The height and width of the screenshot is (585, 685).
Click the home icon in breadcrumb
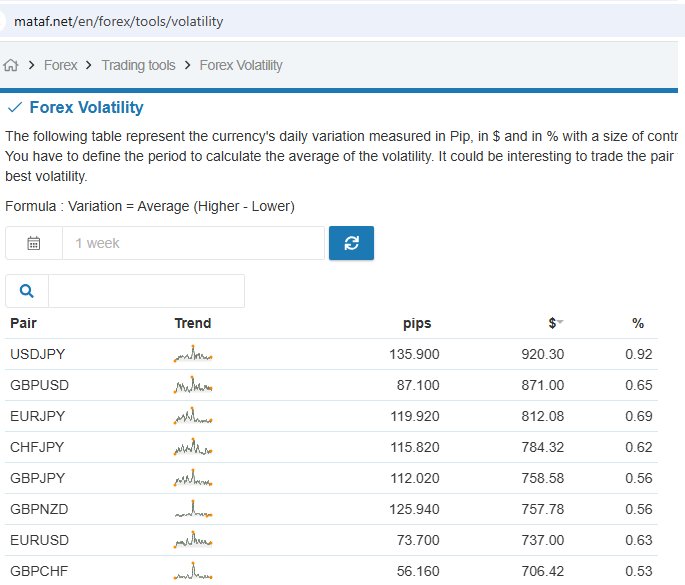coord(11,65)
